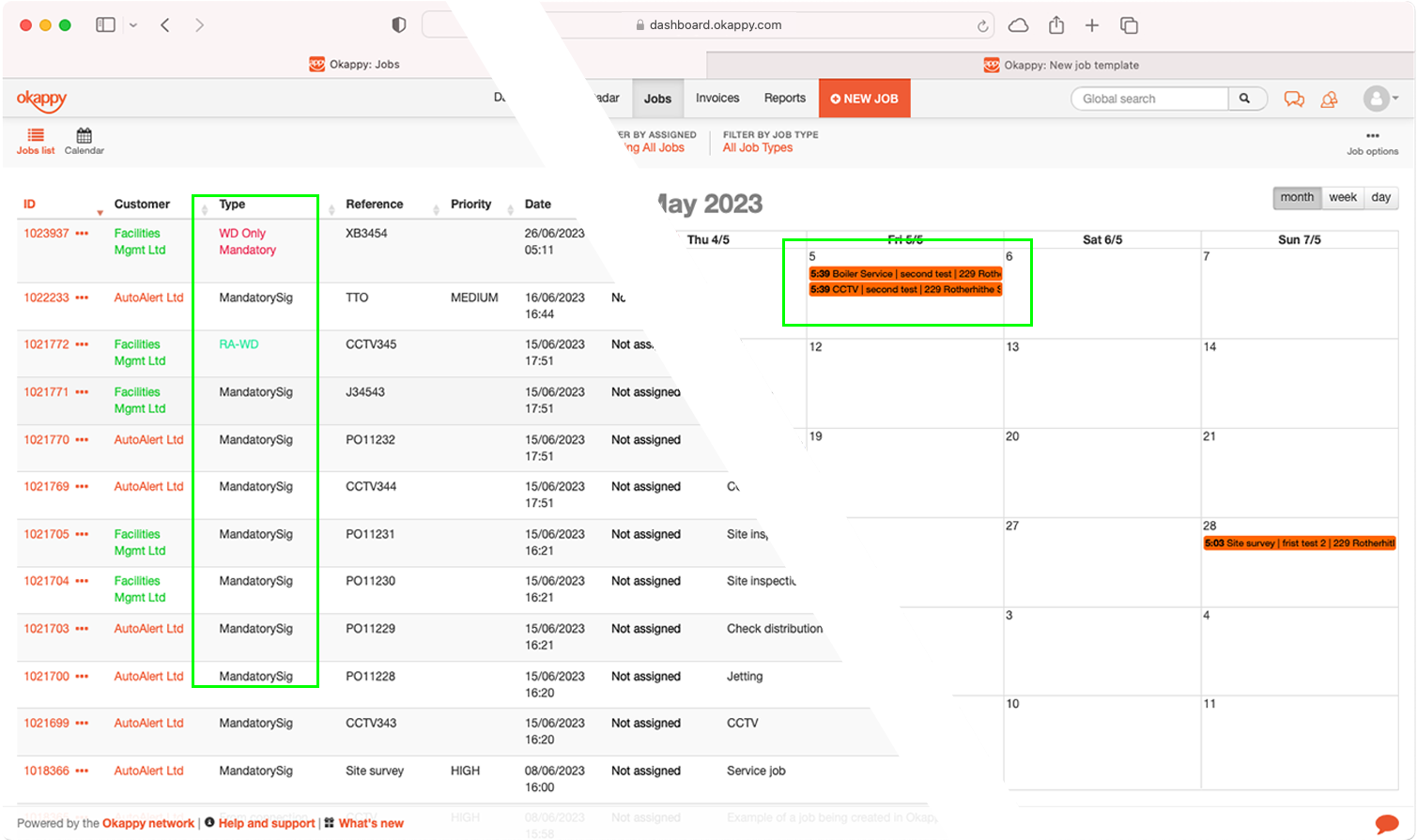The width and height of the screenshot is (1417, 840).
Task: Open actions menu for job 1021772
Action: [x=82, y=344]
